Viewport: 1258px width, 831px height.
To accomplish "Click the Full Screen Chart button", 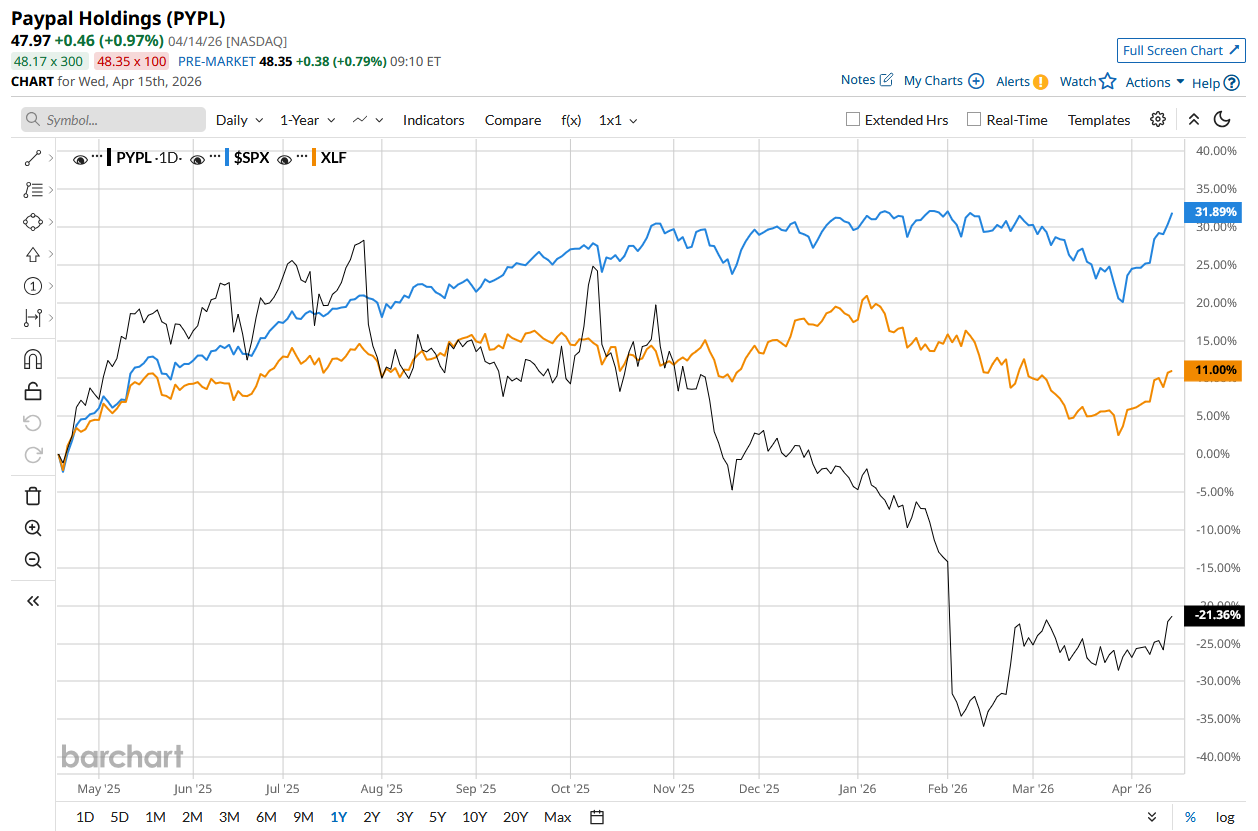I will [x=1180, y=51].
